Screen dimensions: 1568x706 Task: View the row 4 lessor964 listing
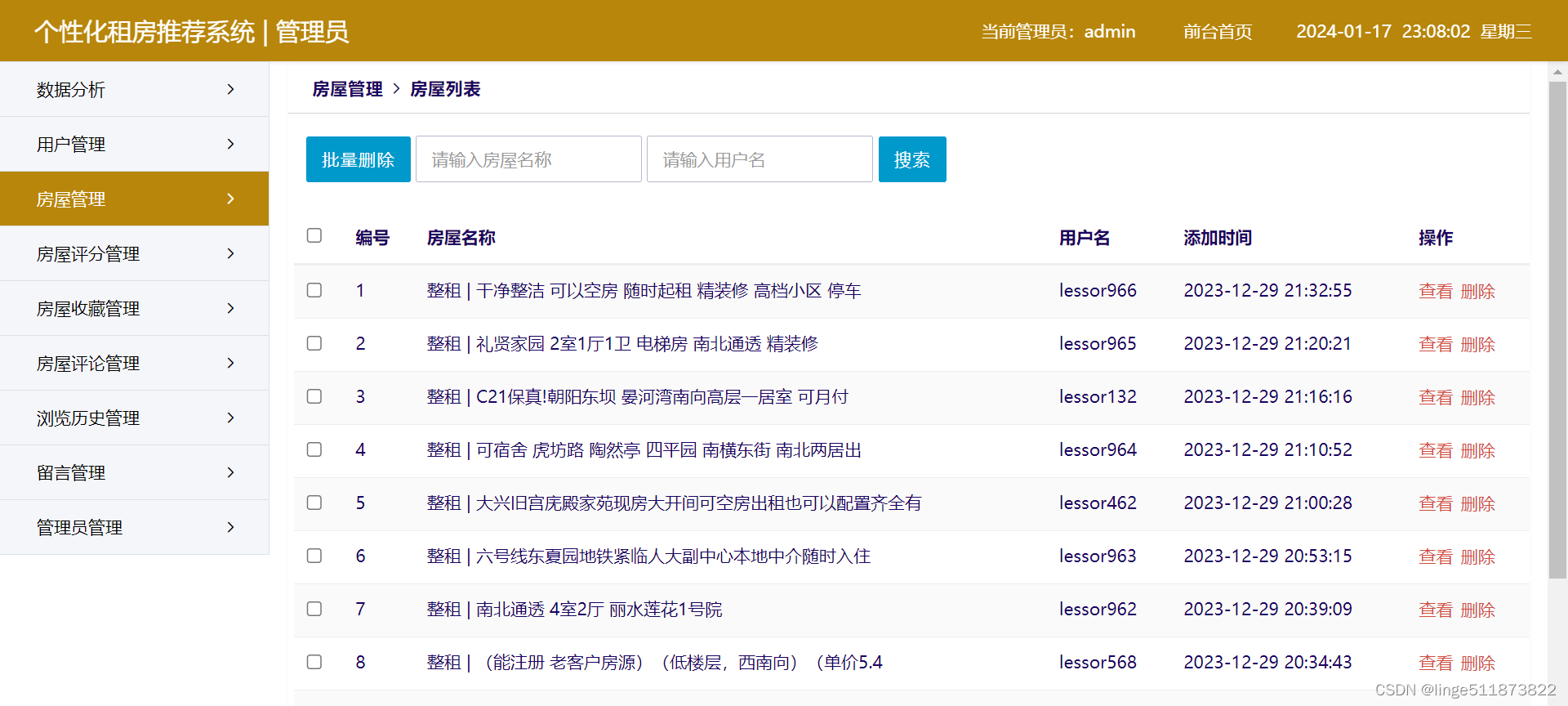pyautogui.click(x=1436, y=450)
